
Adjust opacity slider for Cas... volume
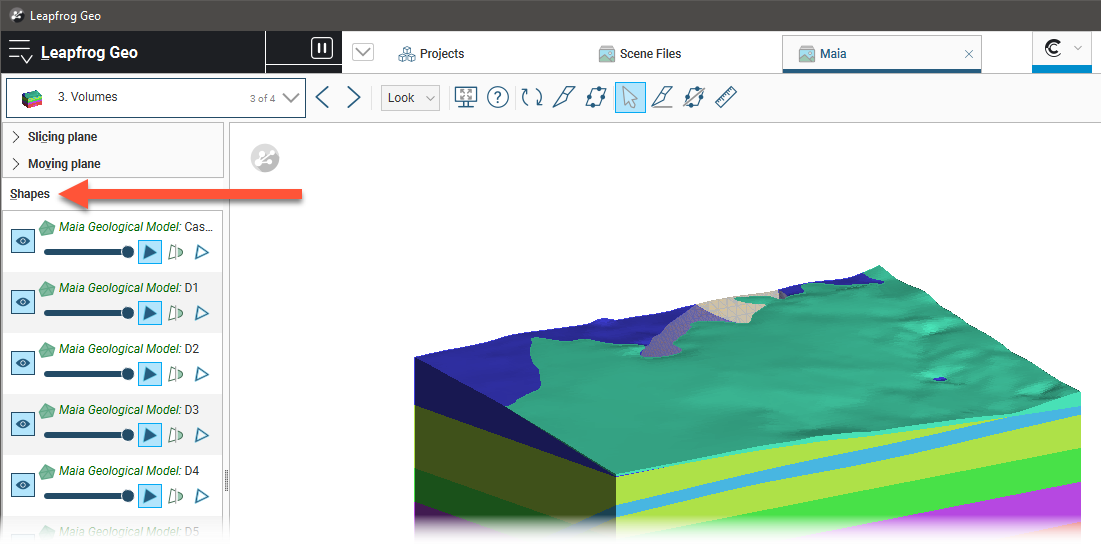click(x=88, y=252)
